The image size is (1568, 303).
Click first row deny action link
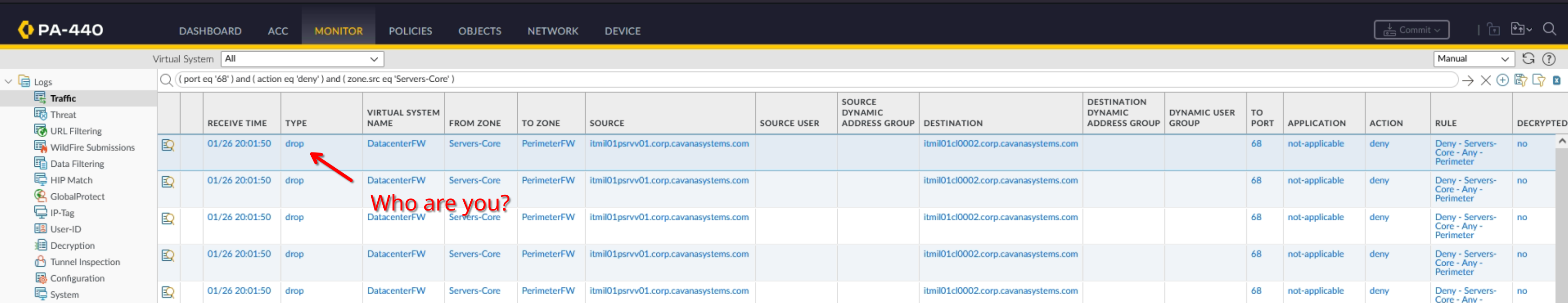(1379, 144)
